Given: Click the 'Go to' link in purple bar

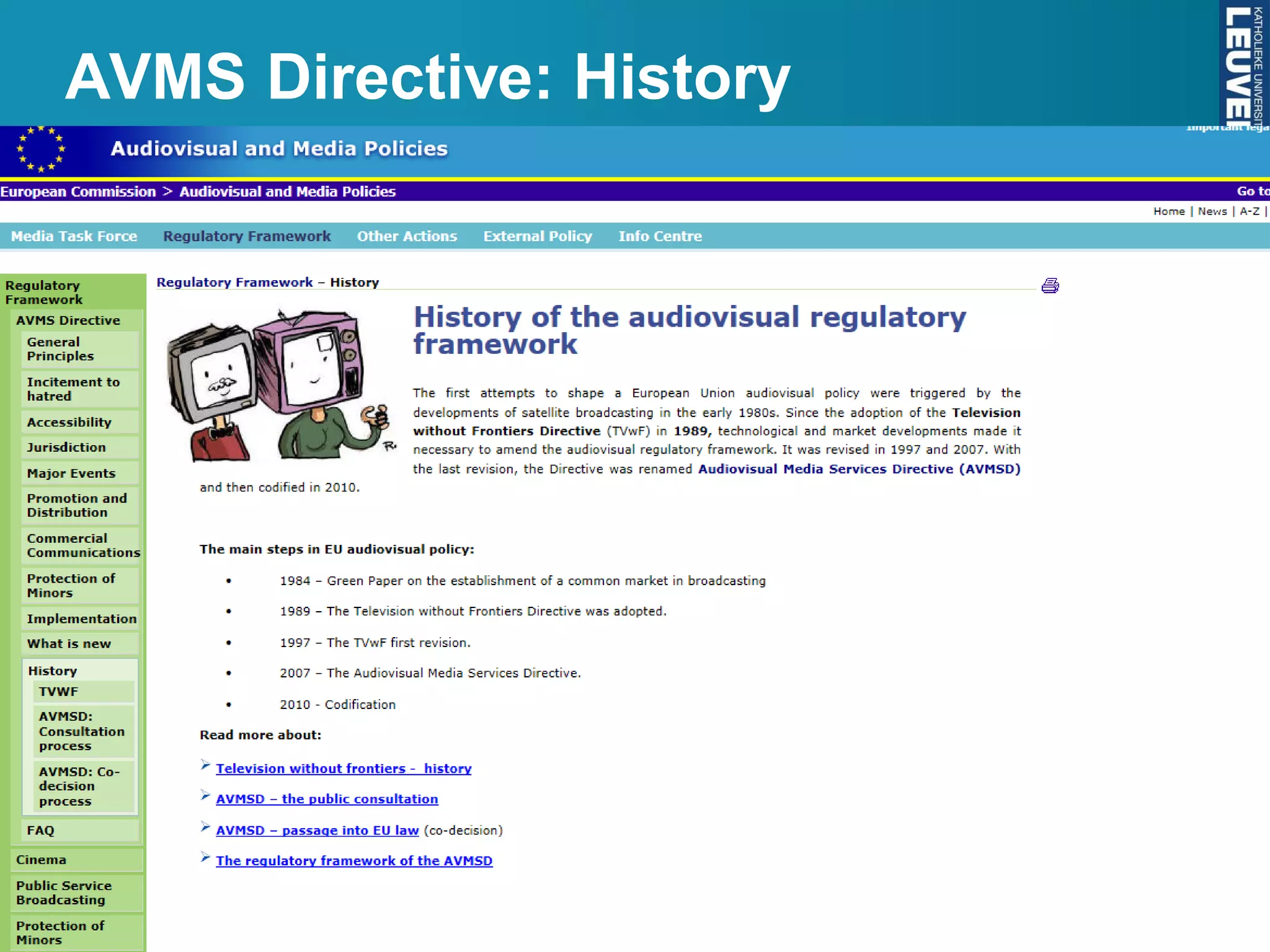Looking at the screenshot, I should [1253, 192].
